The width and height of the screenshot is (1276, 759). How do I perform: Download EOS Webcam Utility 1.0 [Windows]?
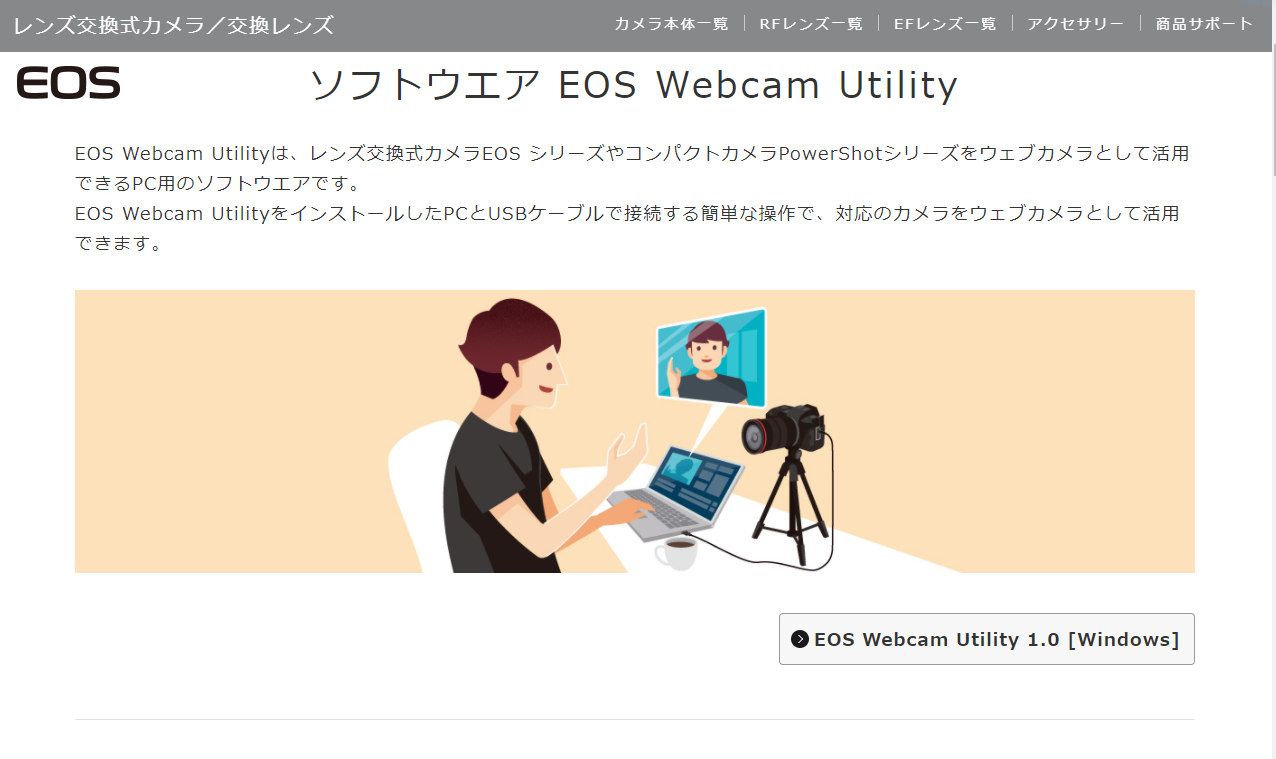[x=986, y=639]
